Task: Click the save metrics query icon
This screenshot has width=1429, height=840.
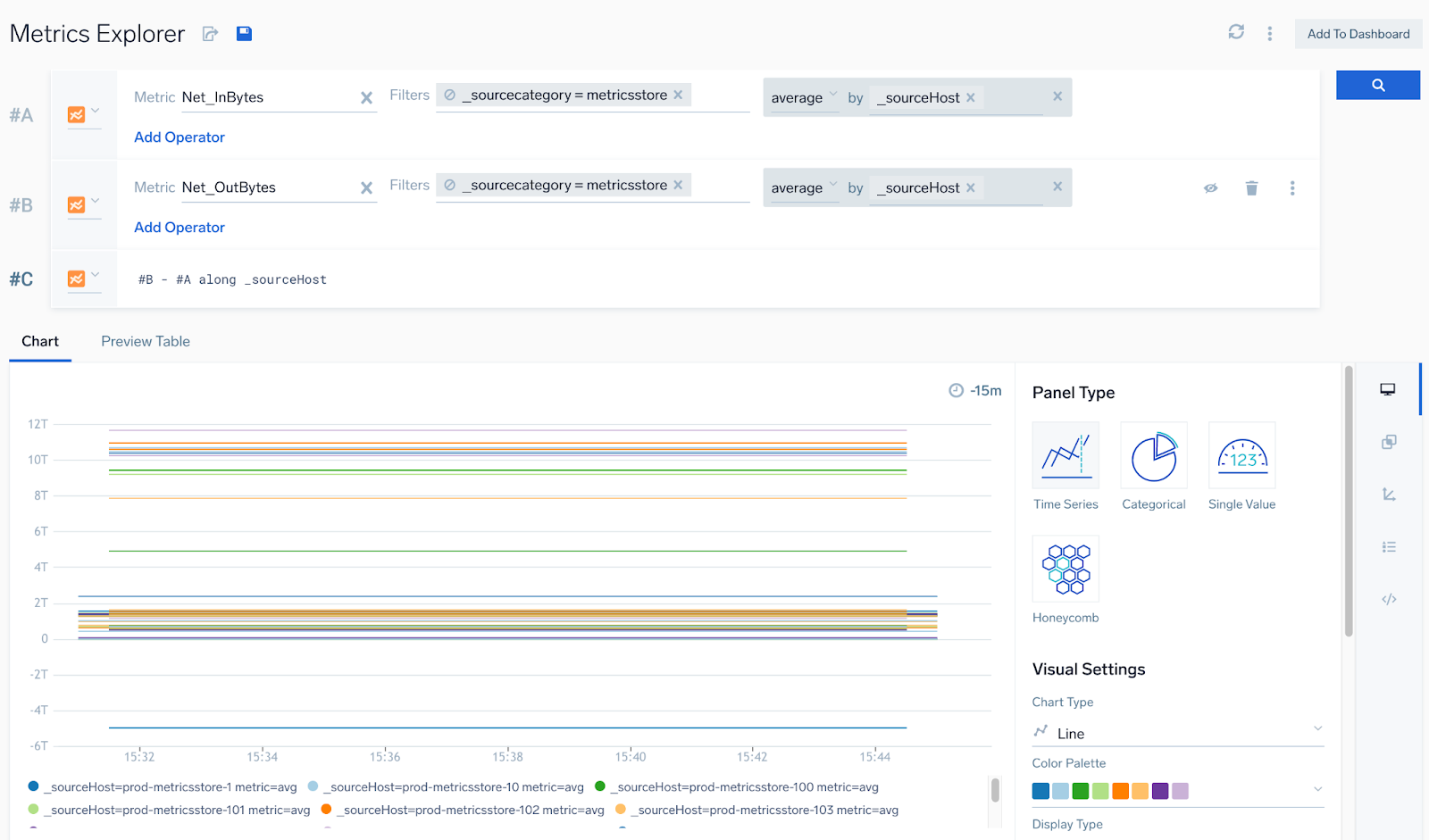Action: (244, 34)
